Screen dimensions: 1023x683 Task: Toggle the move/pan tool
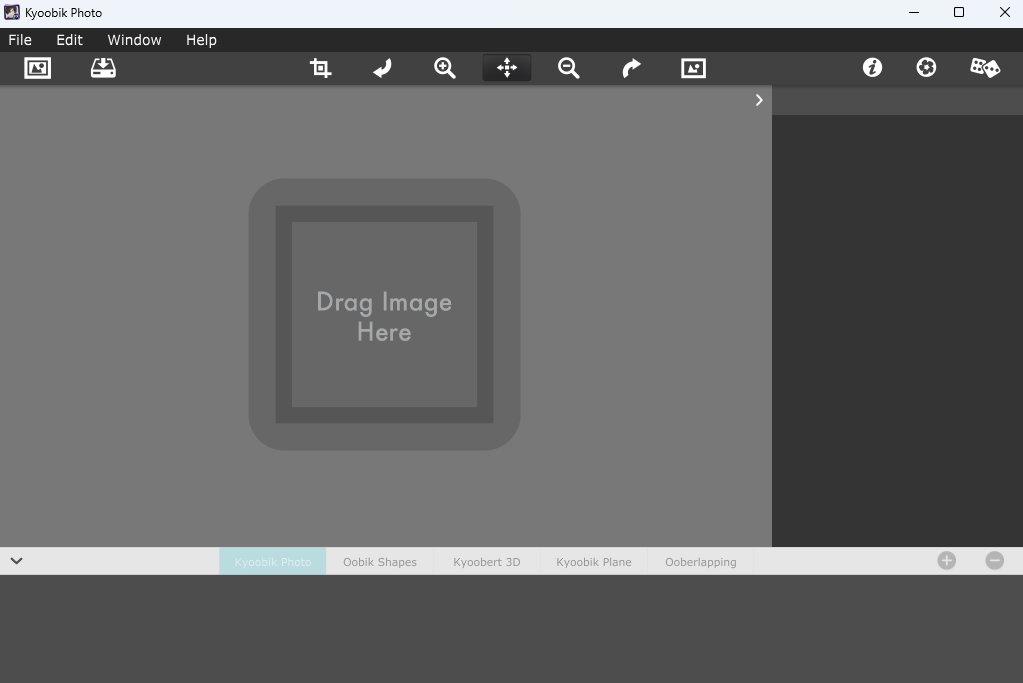tap(507, 68)
